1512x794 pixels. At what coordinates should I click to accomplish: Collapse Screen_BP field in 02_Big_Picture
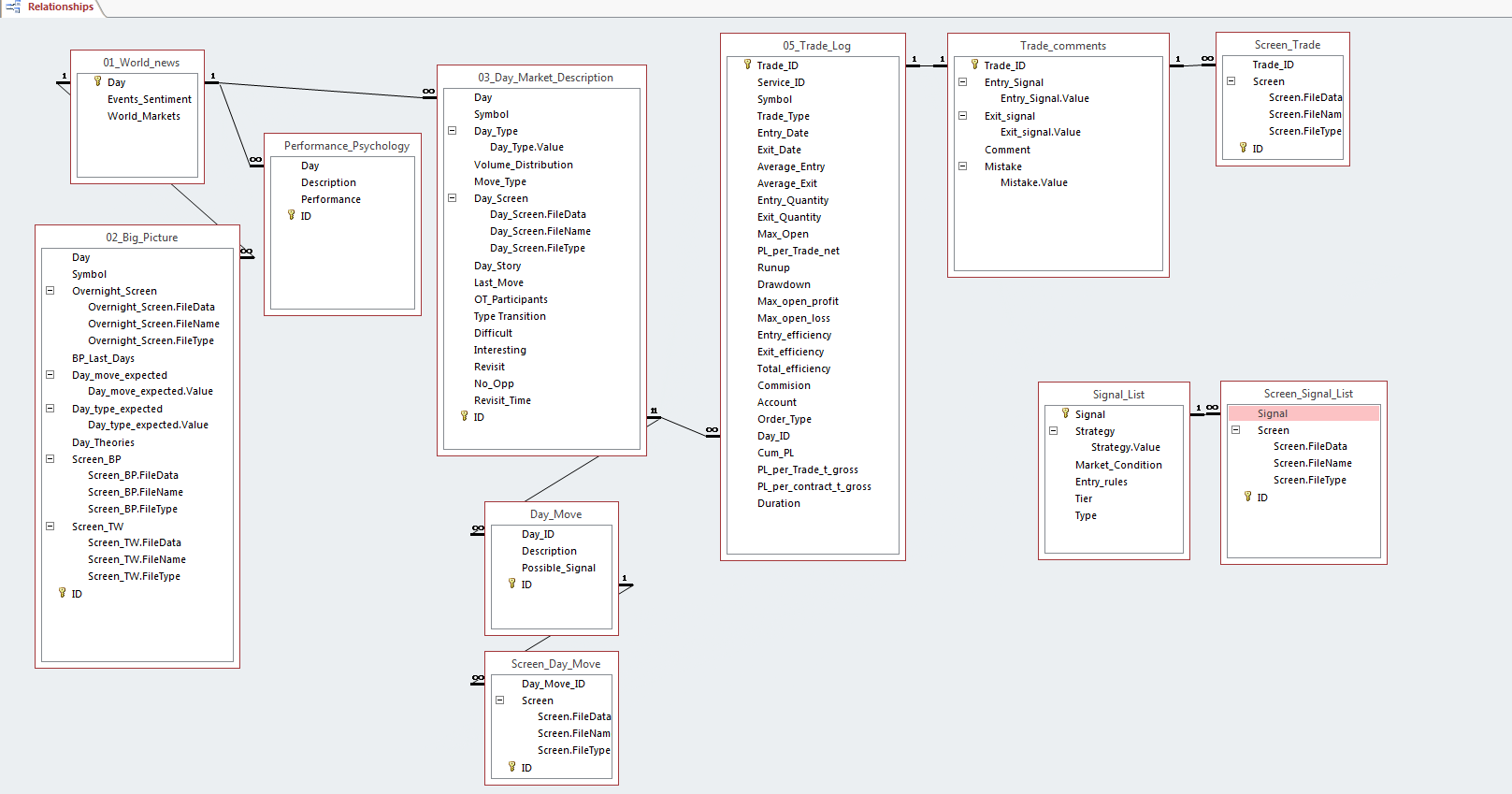point(50,459)
